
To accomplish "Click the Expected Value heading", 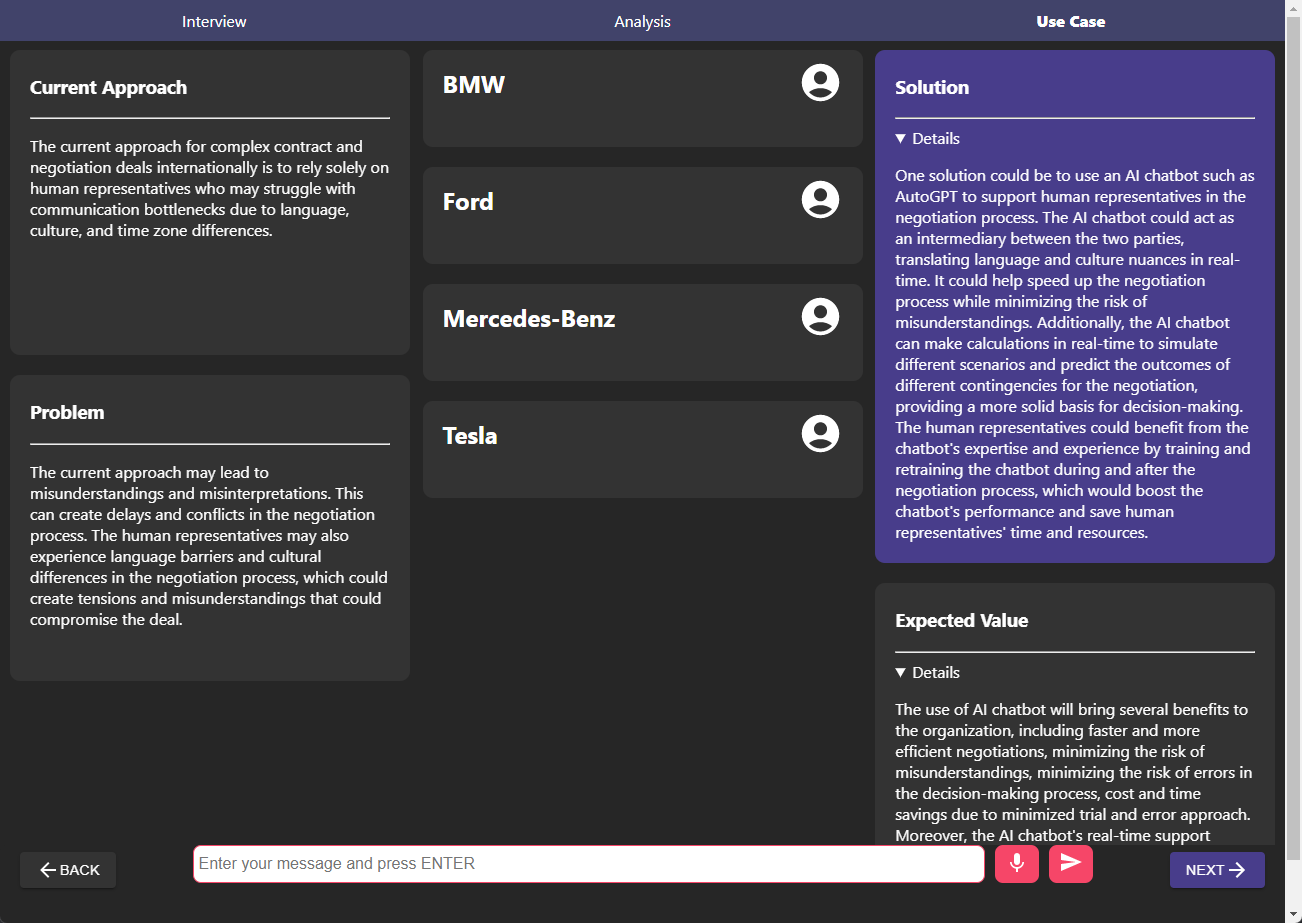I will coord(961,620).
